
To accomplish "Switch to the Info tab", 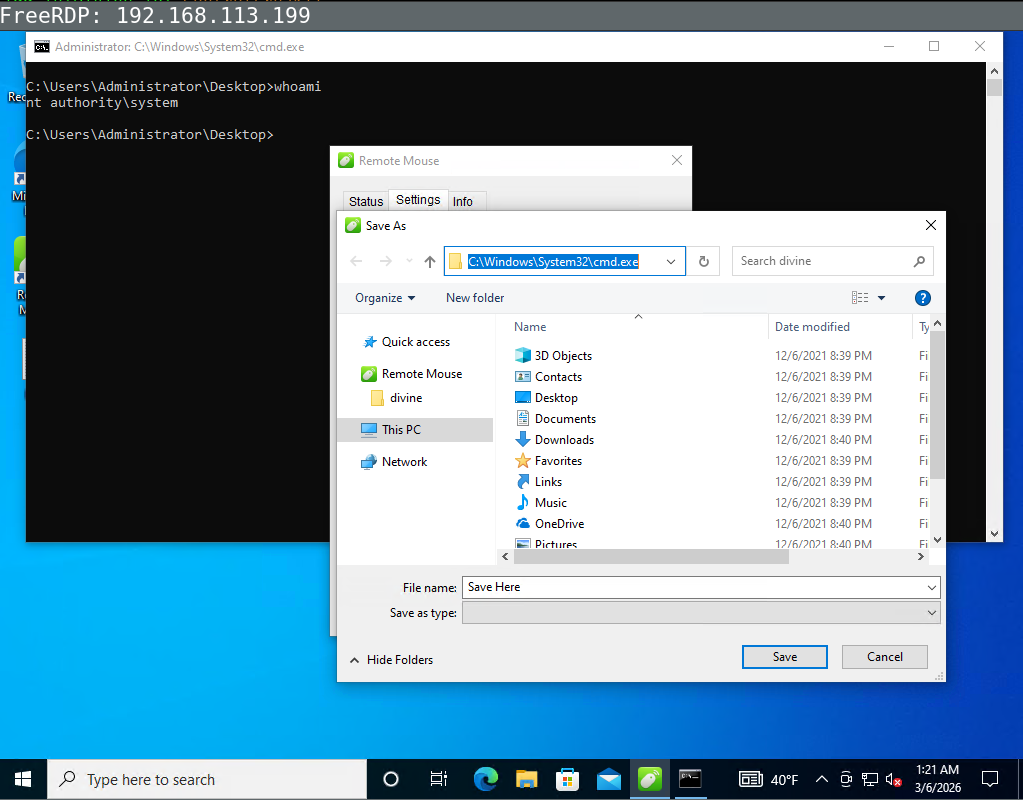I will [463, 201].
